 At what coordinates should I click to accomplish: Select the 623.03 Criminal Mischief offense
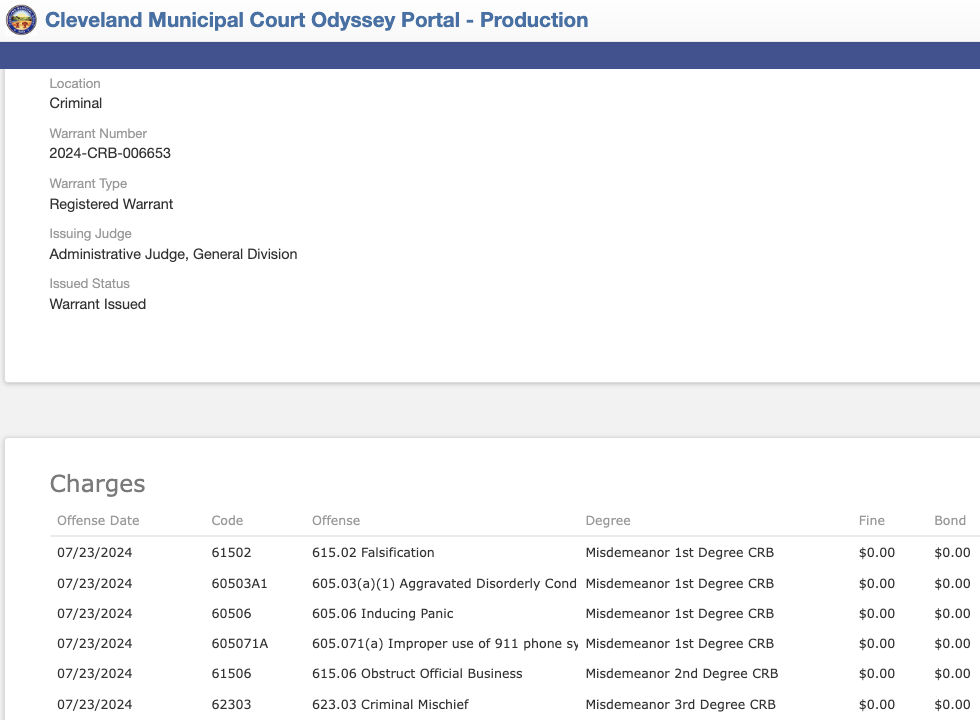click(390, 704)
